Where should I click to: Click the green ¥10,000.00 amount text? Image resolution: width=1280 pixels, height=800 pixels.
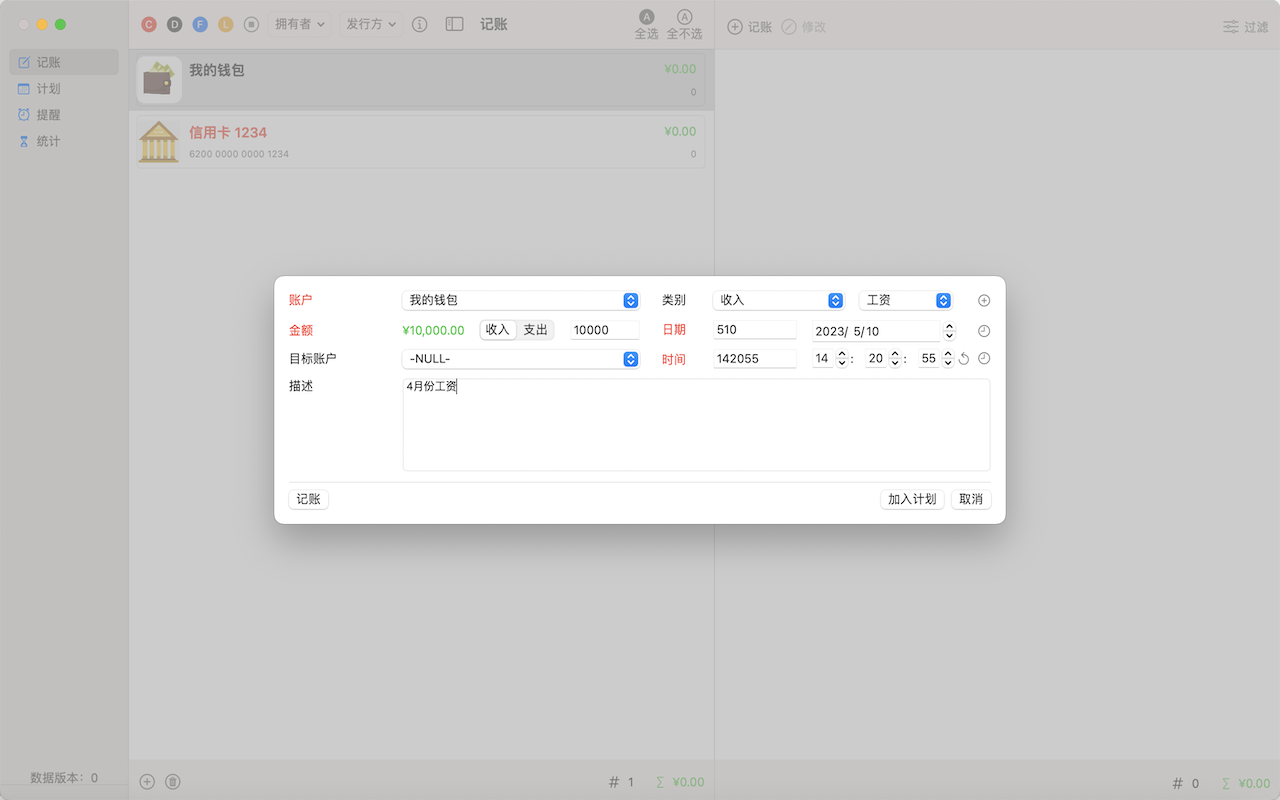coord(433,330)
